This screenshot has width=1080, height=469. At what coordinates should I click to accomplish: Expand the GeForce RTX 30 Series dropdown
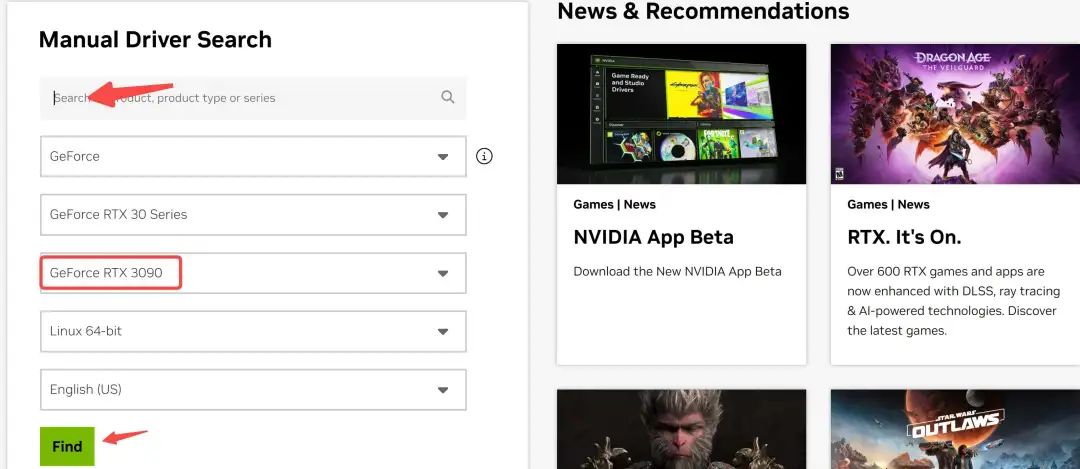pos(253,214)
